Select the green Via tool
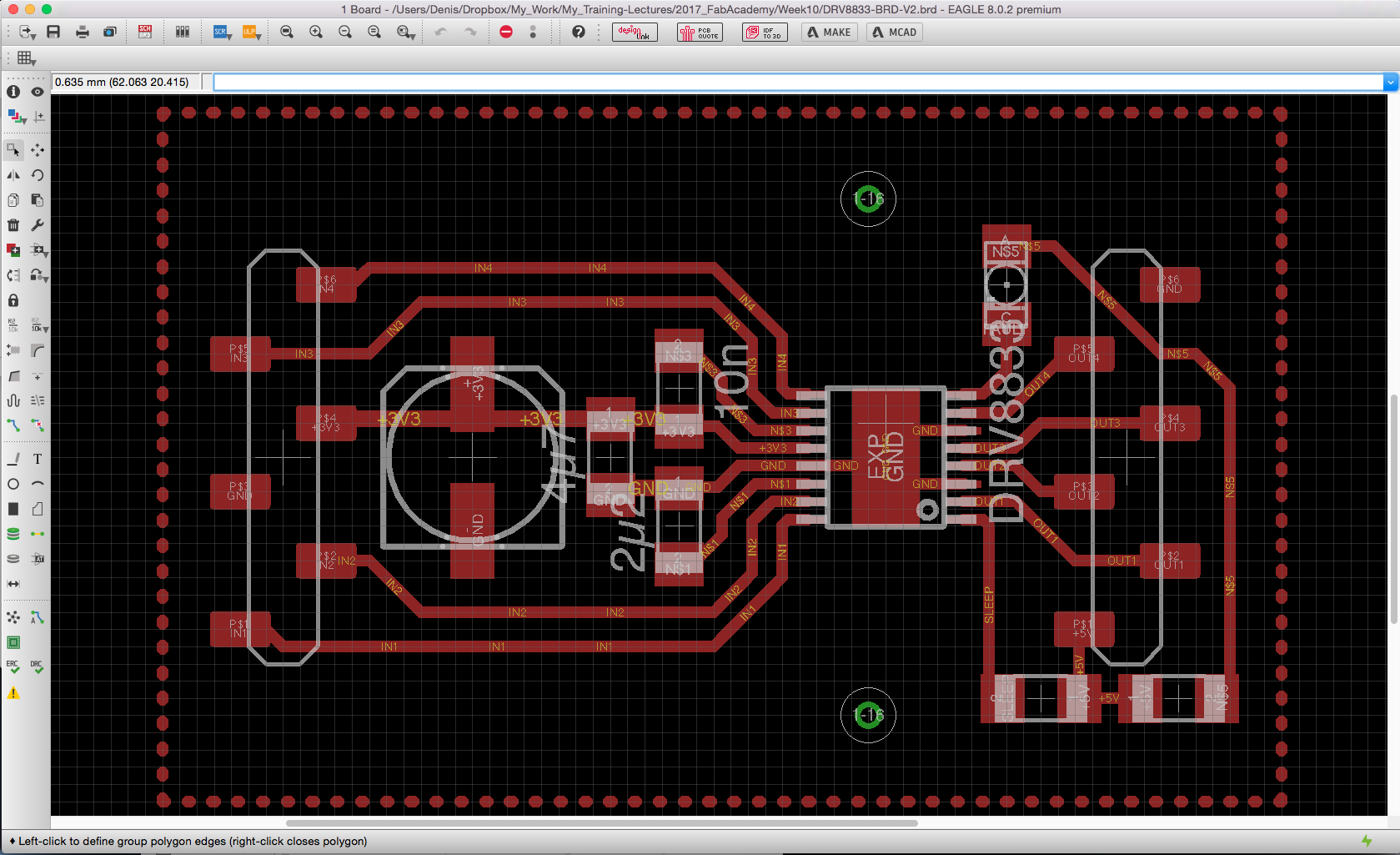 (13, 534)
